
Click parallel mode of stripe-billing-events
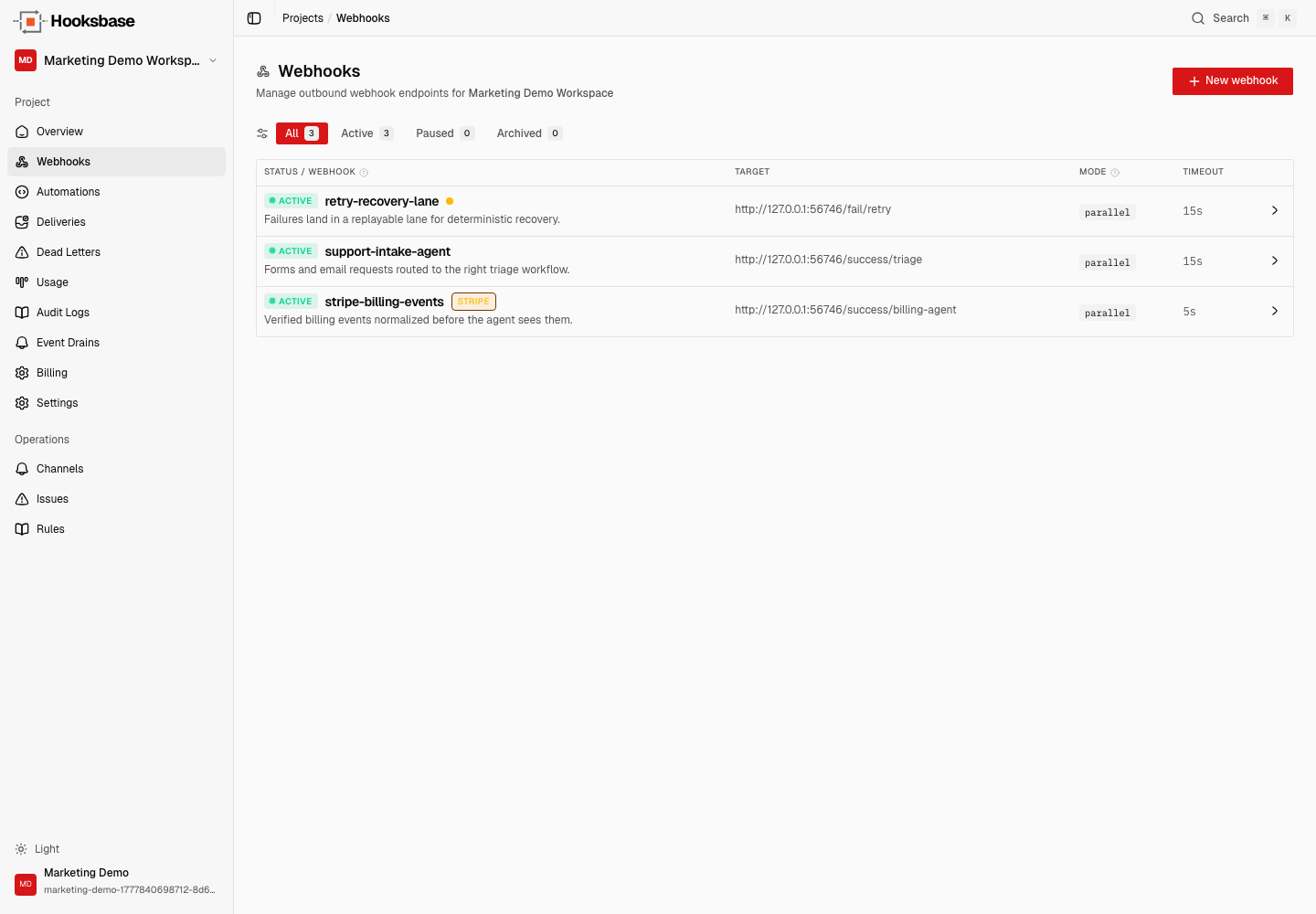pyautogui.click(x=1107, y=313)
